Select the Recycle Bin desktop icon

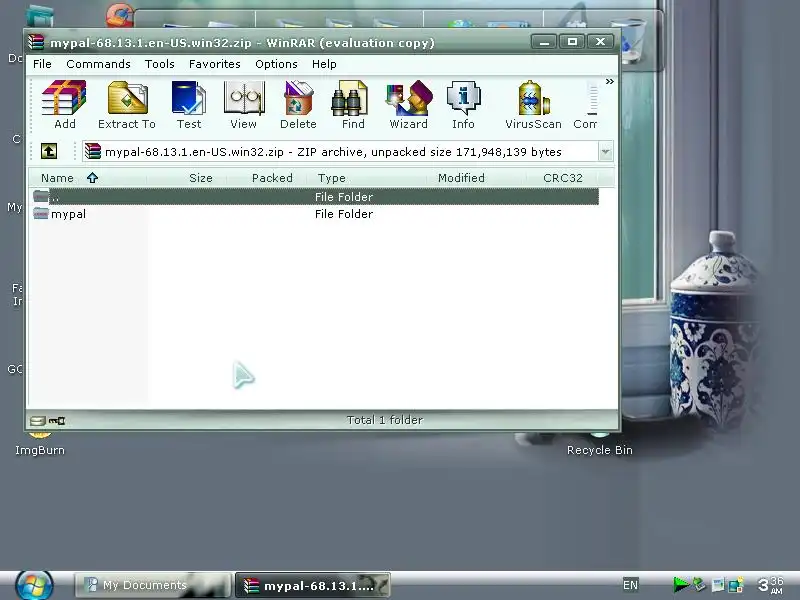(599, 443)
